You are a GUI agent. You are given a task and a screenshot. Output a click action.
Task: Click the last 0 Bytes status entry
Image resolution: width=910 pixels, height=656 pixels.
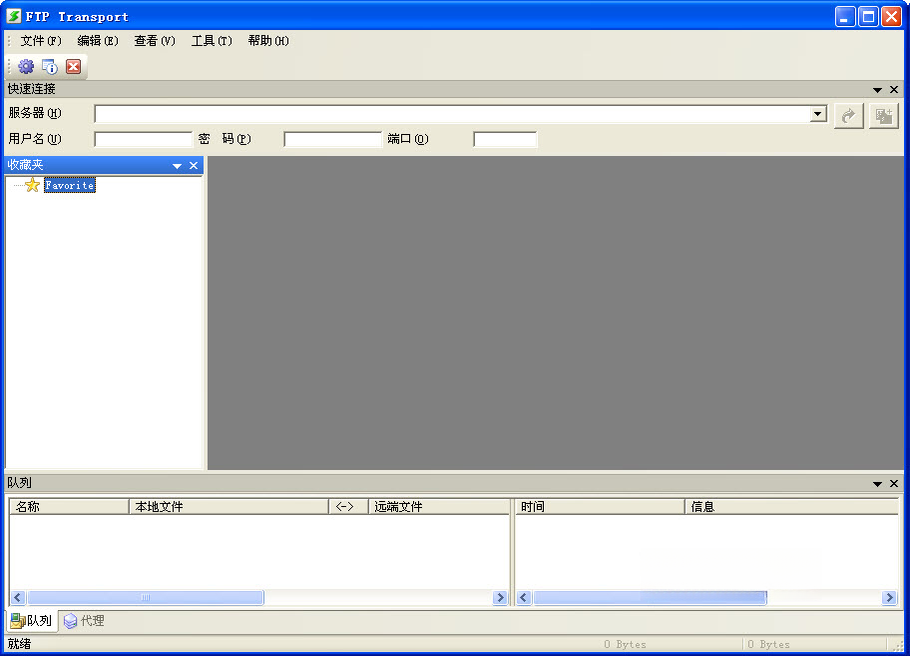point(768,644)
